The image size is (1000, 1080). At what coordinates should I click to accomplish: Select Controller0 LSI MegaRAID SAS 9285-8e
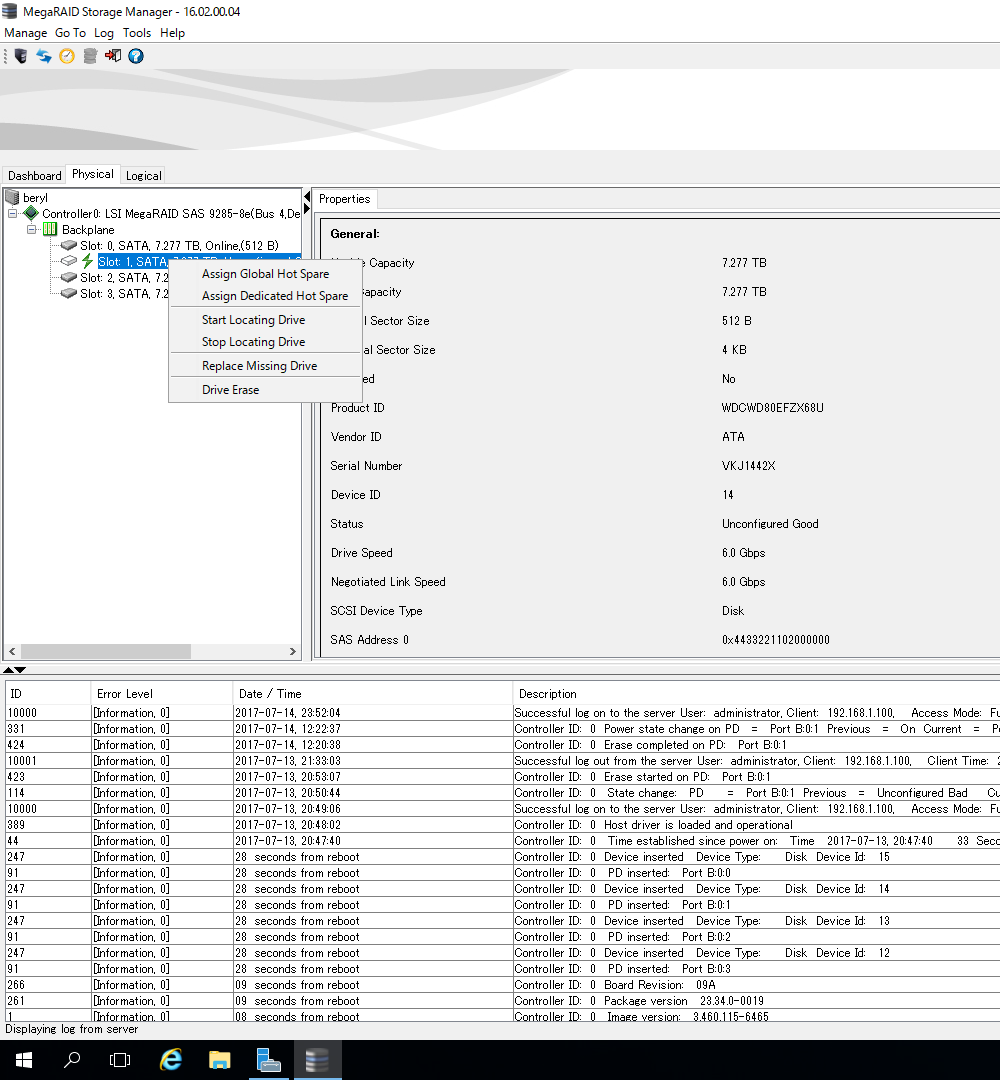point(171,214)
